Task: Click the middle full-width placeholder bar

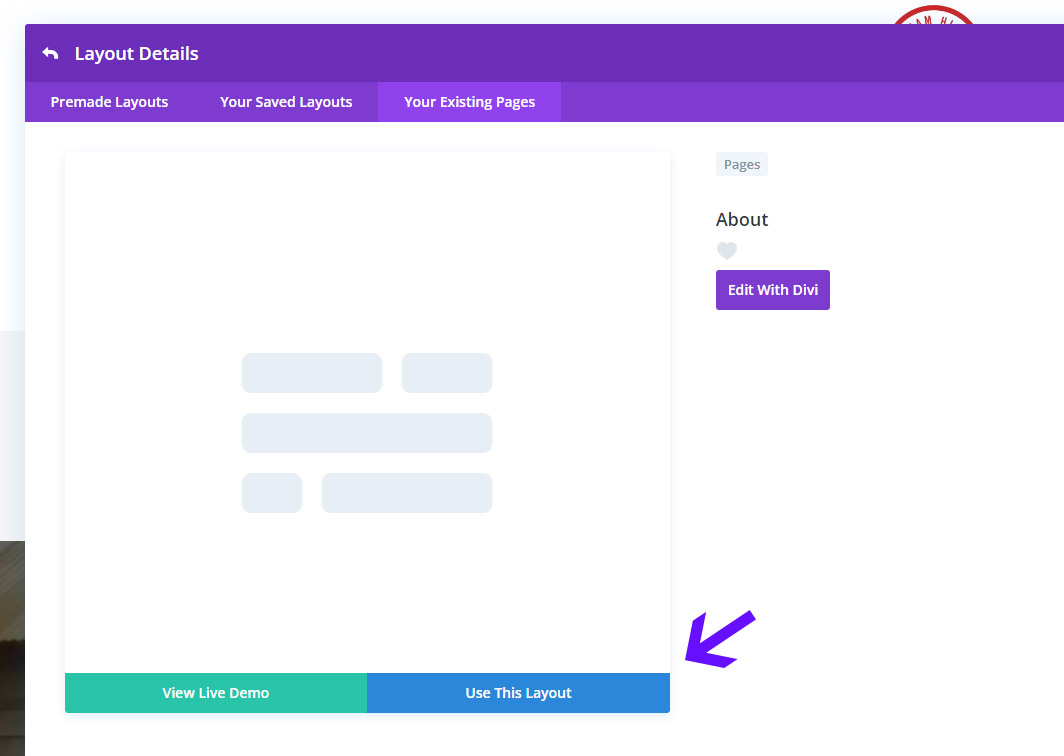Action: click(x=367, y=433)
